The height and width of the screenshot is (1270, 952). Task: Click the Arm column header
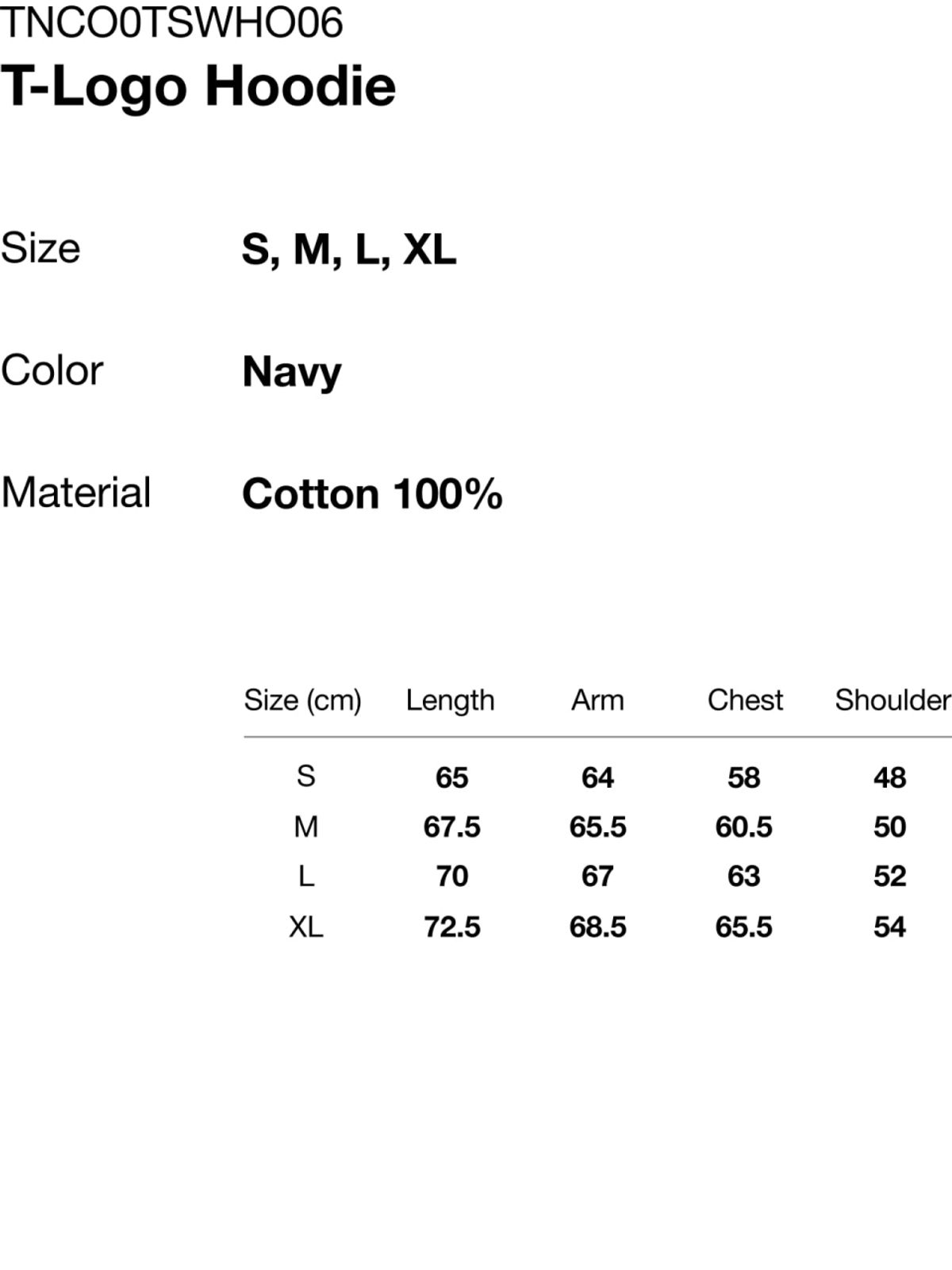coord(597,700)
